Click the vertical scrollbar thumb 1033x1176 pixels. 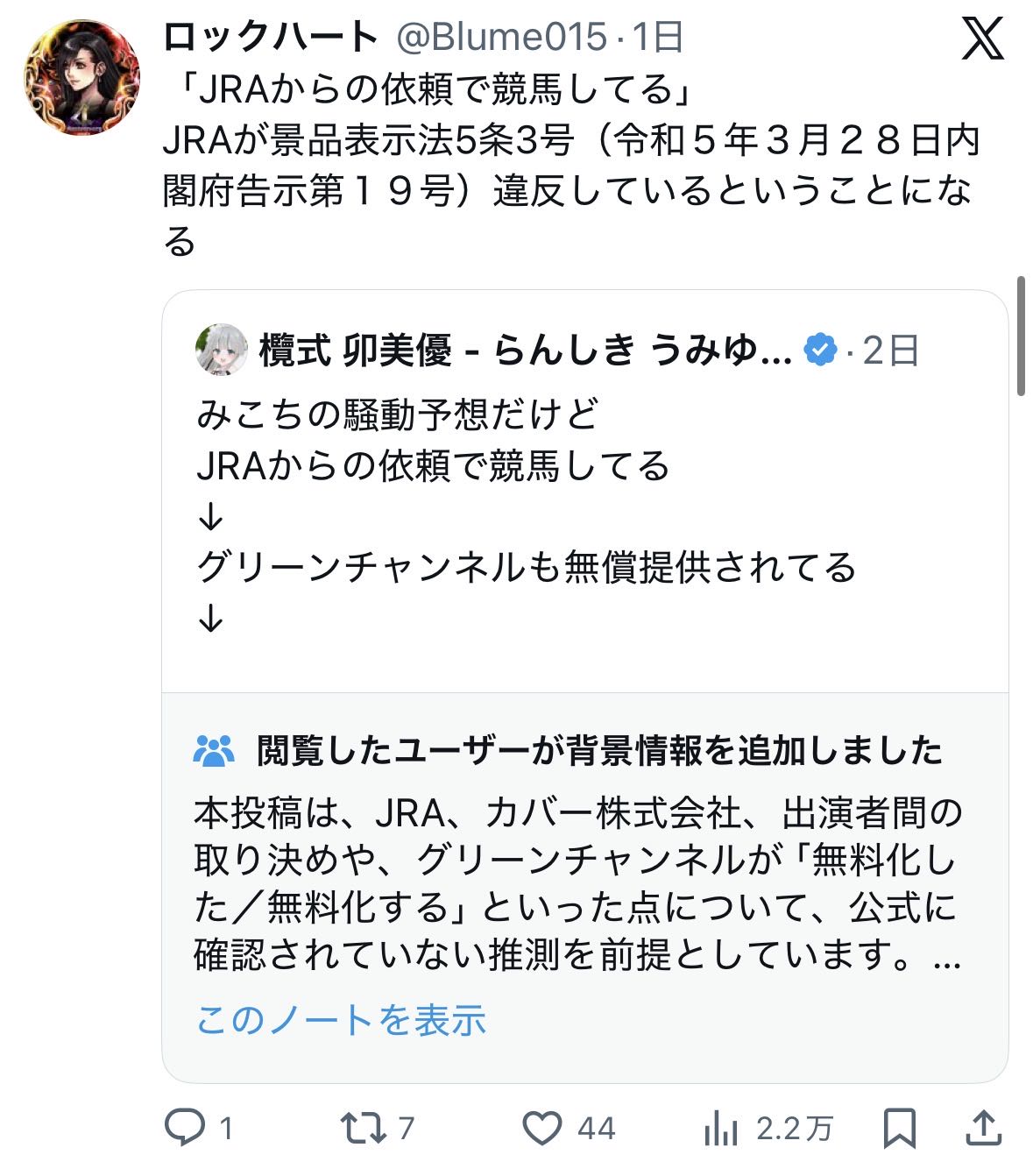1021,336
